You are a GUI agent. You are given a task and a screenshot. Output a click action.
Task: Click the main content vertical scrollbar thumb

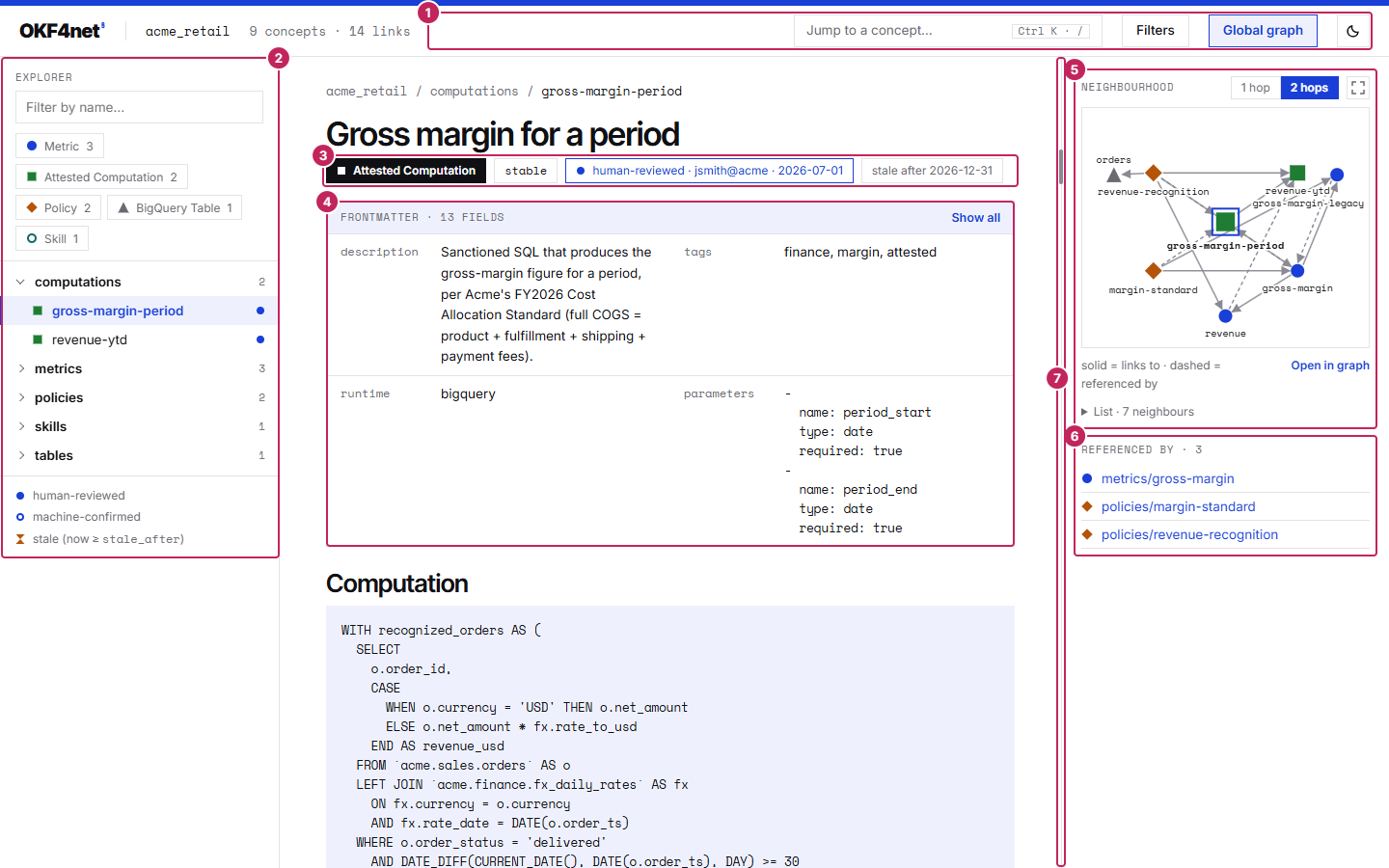1061,166
